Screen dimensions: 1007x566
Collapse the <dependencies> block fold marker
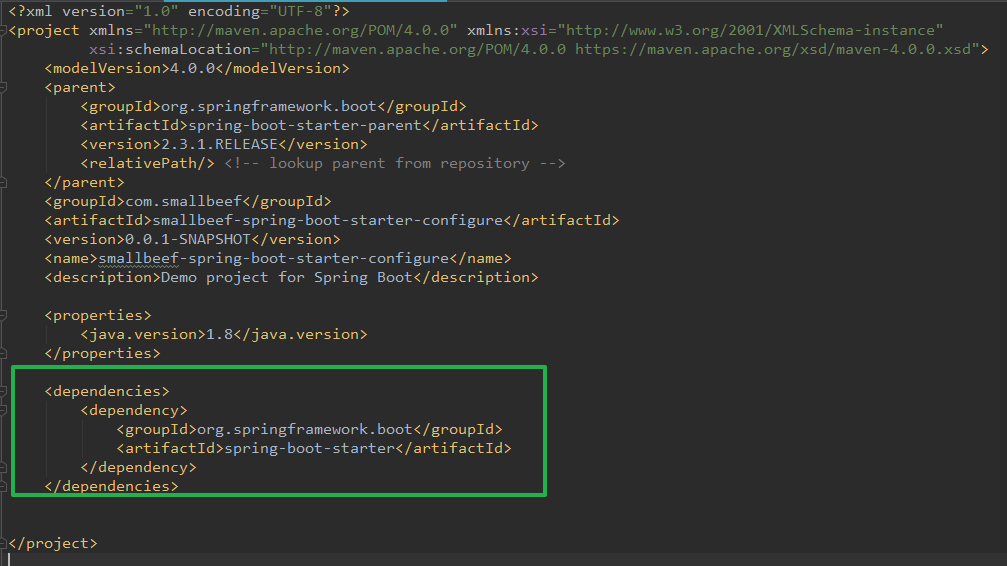(3, 391)
